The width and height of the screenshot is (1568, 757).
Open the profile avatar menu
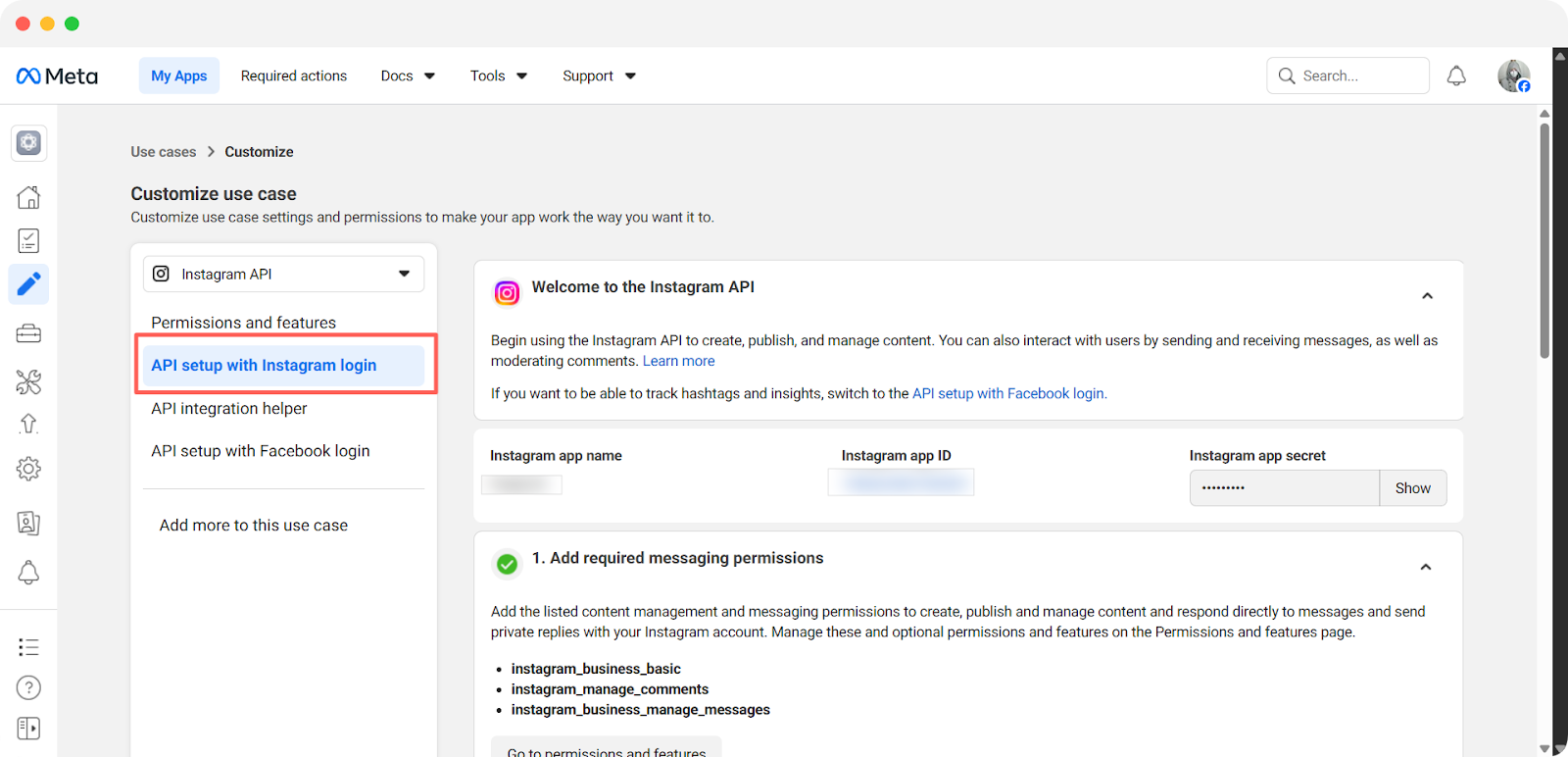click(1513, 76)
